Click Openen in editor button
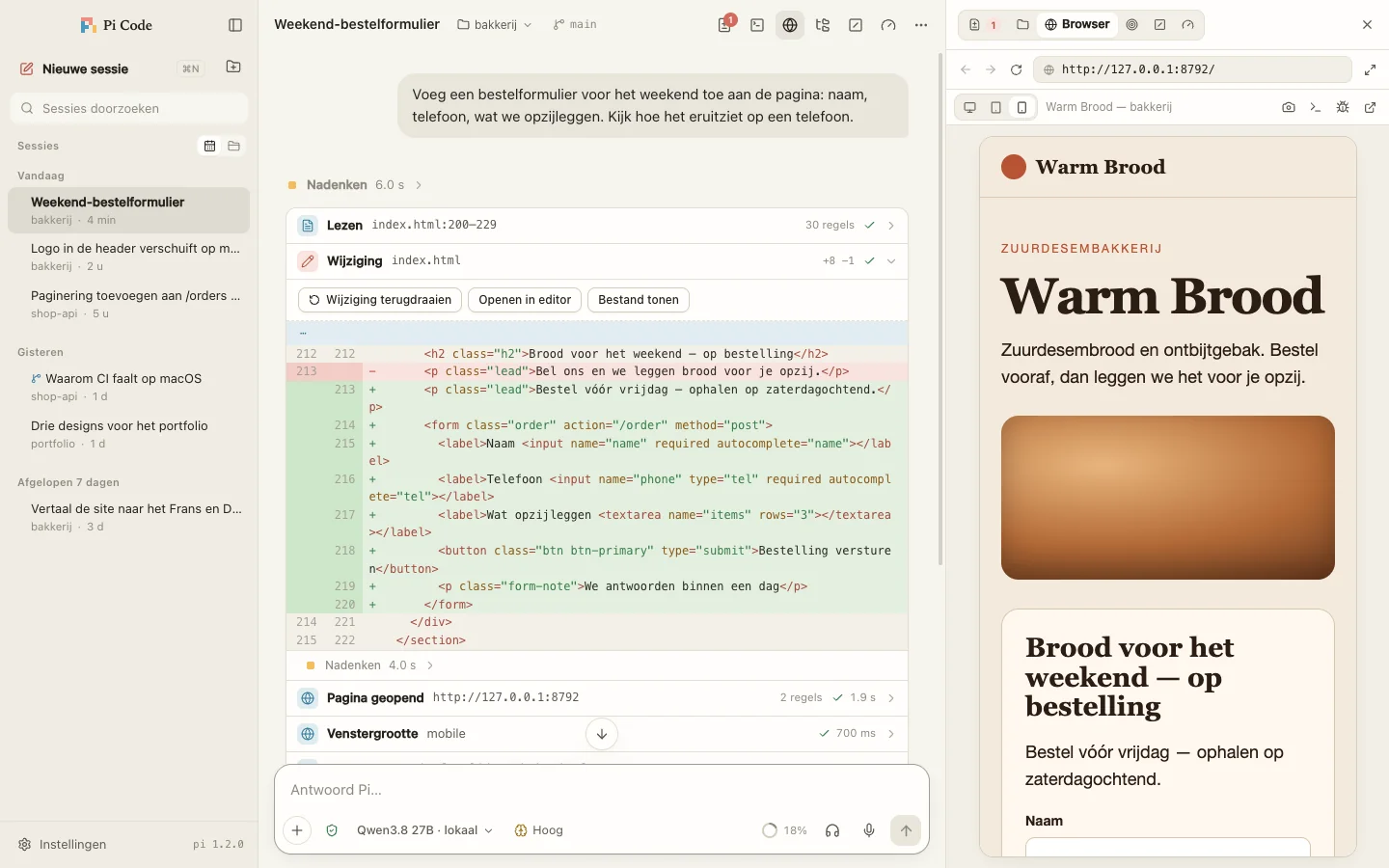Viewport: 1389px width, 868px height. (525, 300)
